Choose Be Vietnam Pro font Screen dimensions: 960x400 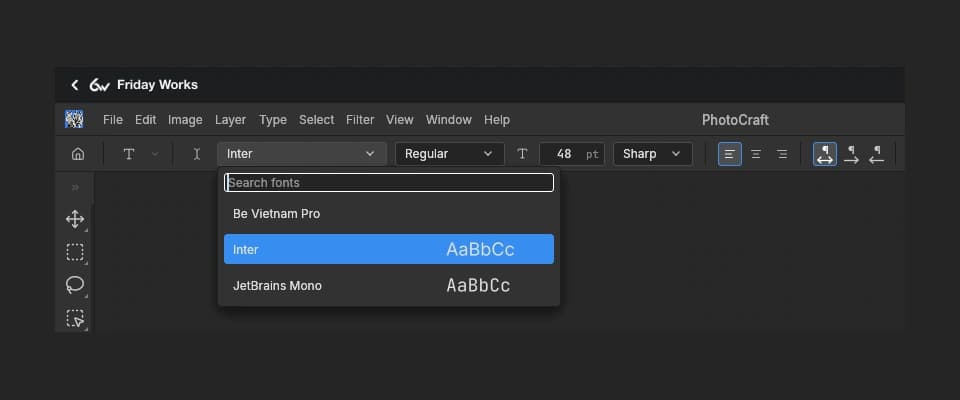[x=389, y=214]
